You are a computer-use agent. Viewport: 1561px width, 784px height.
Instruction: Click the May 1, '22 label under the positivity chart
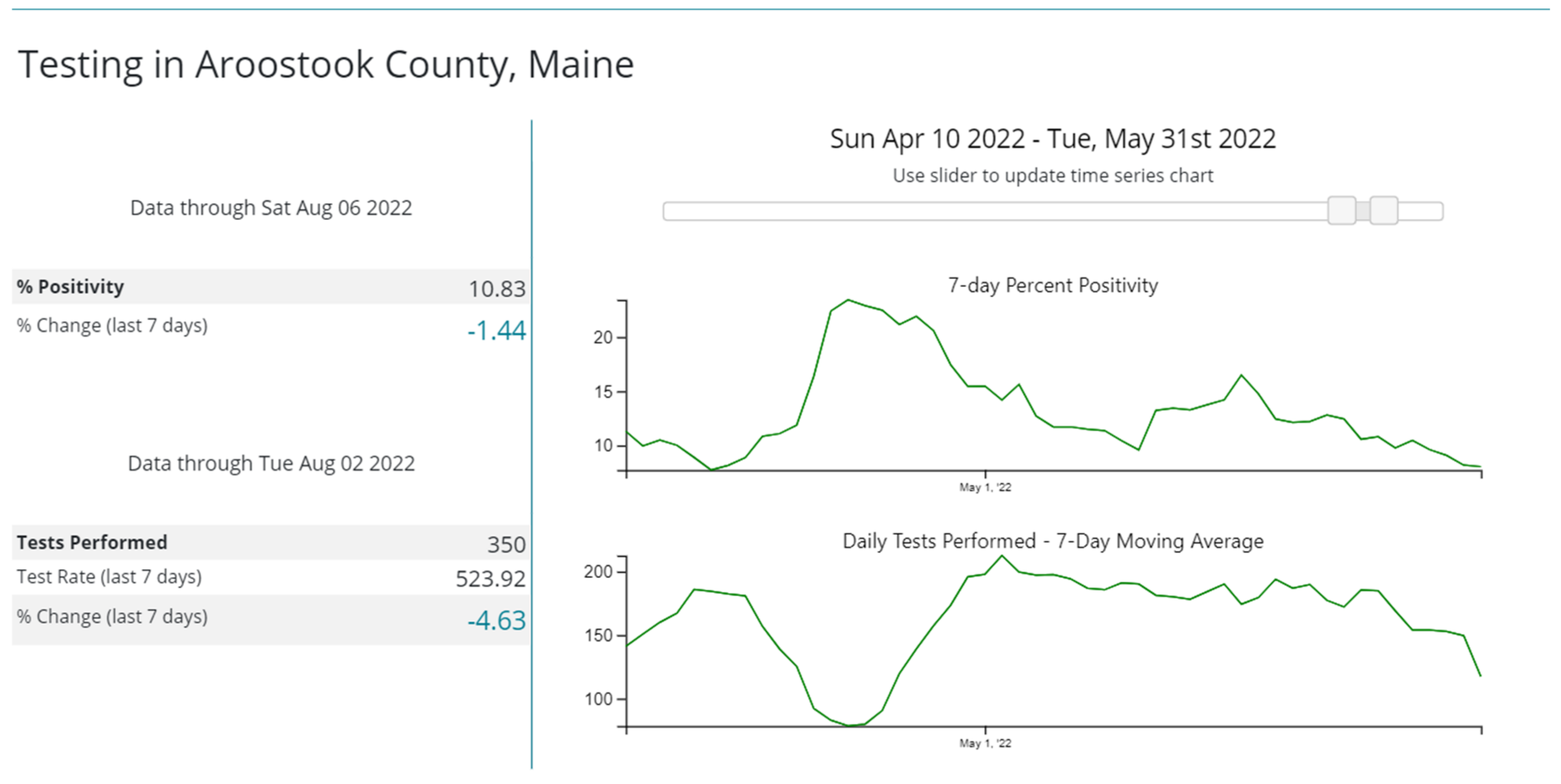(985, 488)
